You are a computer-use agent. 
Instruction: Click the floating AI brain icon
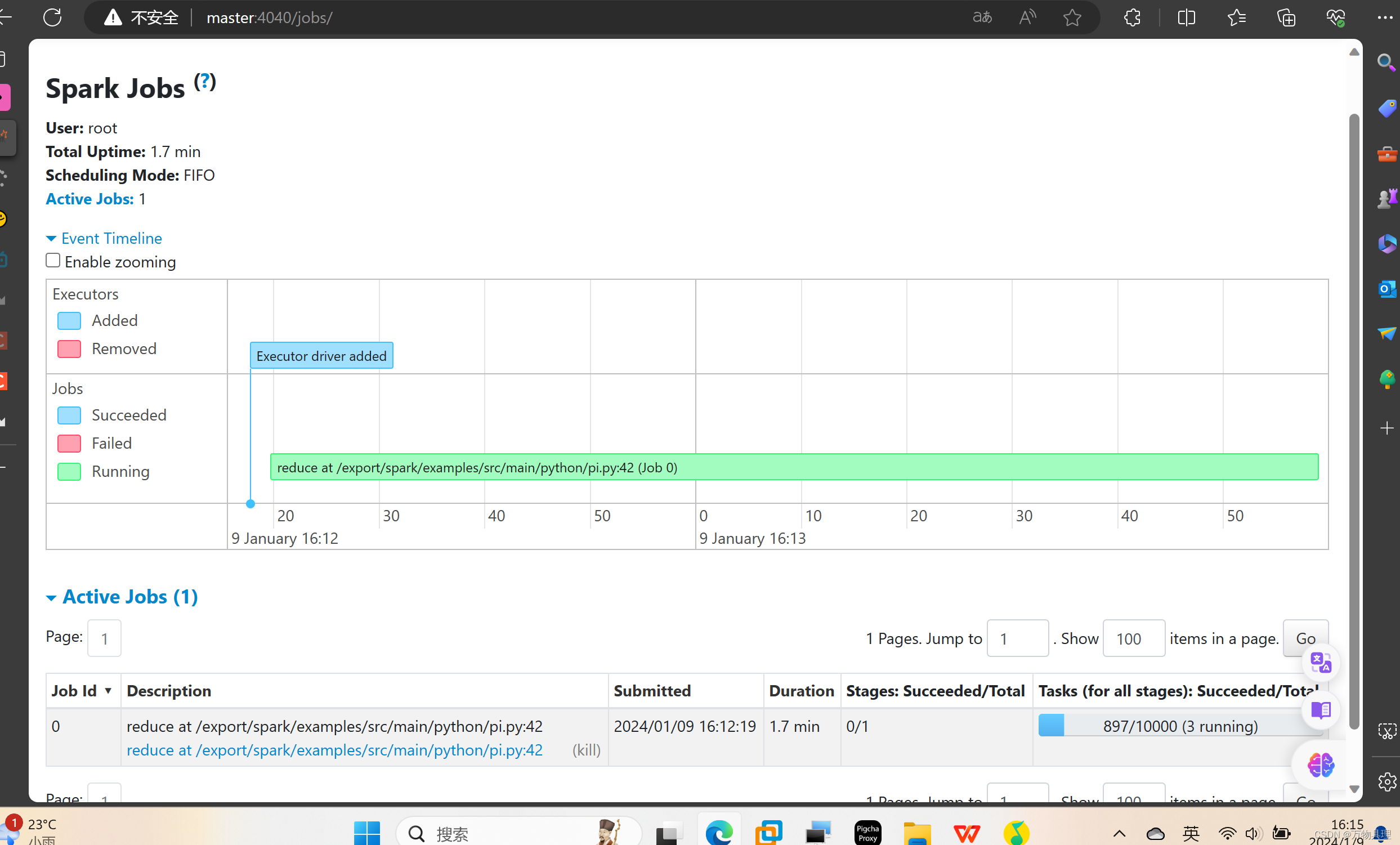[1321, 765]
